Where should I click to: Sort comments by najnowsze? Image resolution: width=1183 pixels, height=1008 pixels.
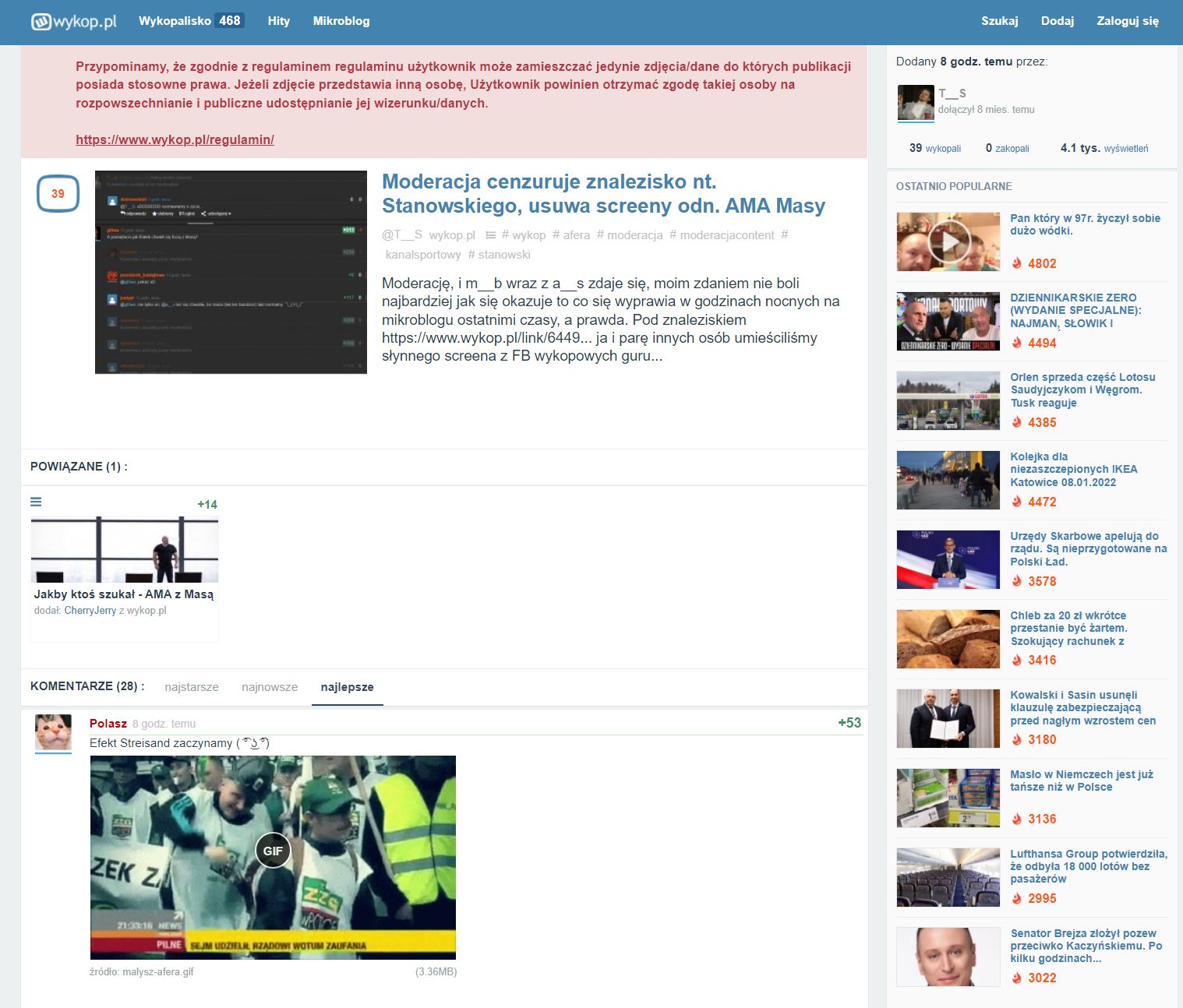[270, 687]
